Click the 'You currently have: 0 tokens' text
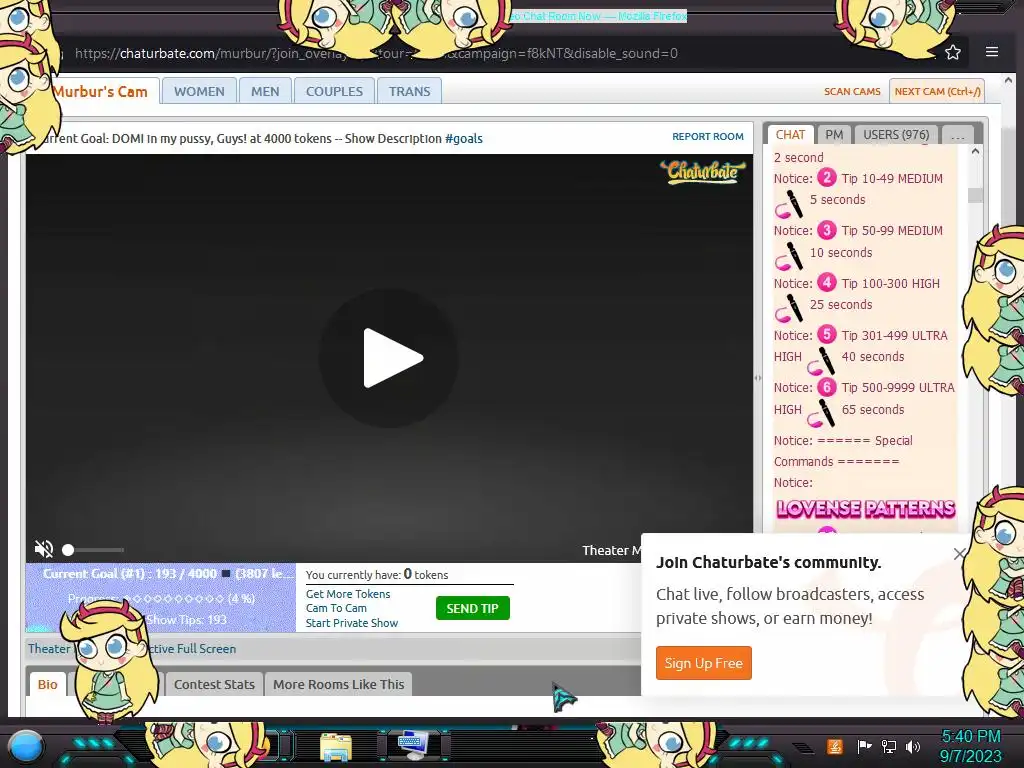 (x=377, y=575)
